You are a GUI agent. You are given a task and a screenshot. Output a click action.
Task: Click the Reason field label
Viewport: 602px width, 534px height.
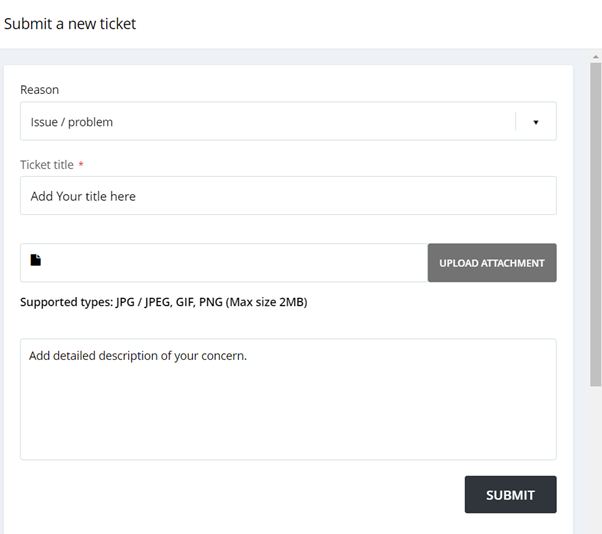40,89
